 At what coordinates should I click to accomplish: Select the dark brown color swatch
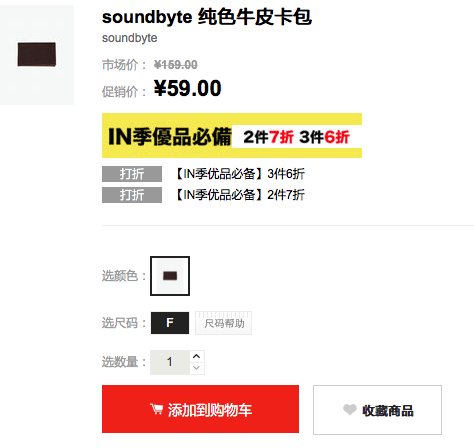click(170, 276)
